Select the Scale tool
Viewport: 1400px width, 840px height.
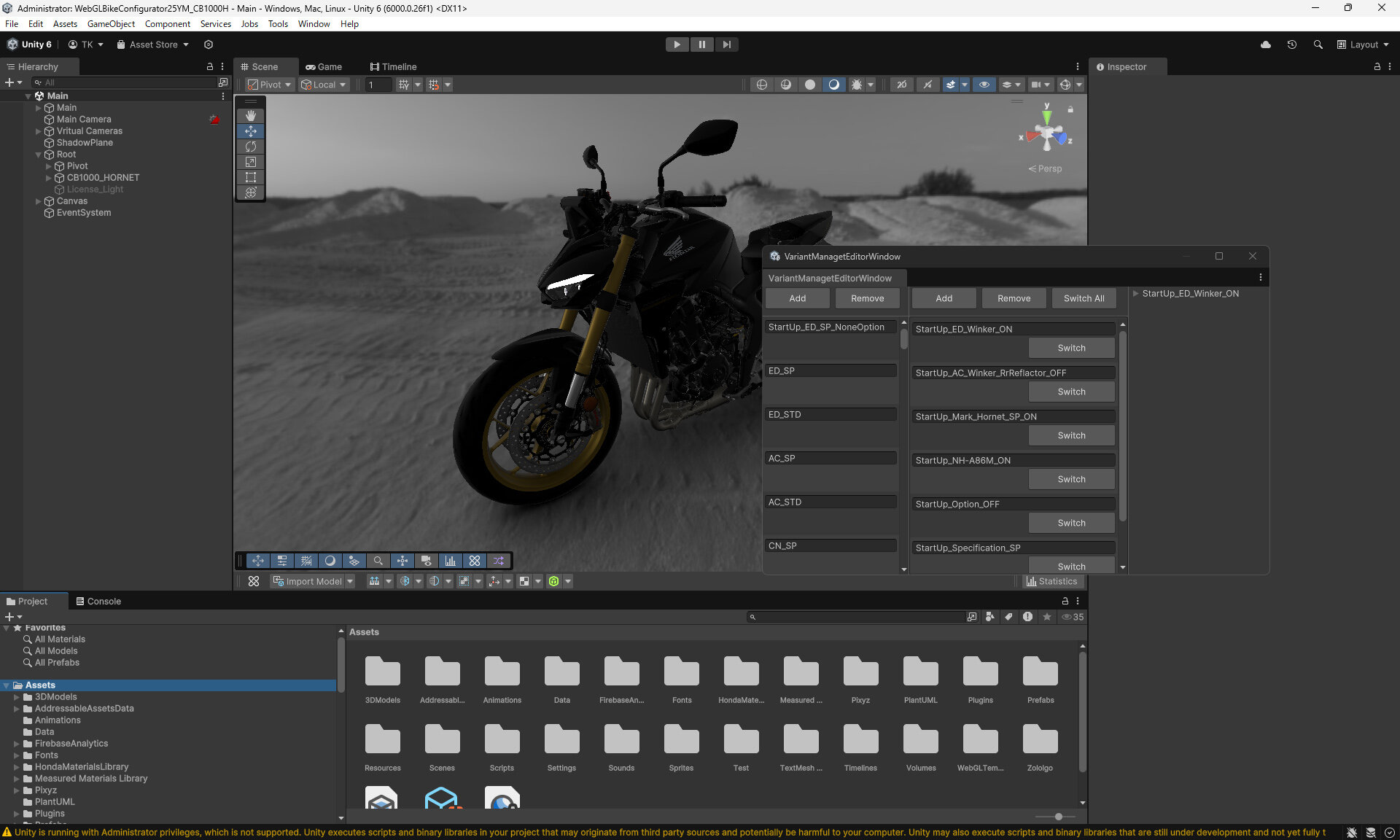(x=250, y=162)
